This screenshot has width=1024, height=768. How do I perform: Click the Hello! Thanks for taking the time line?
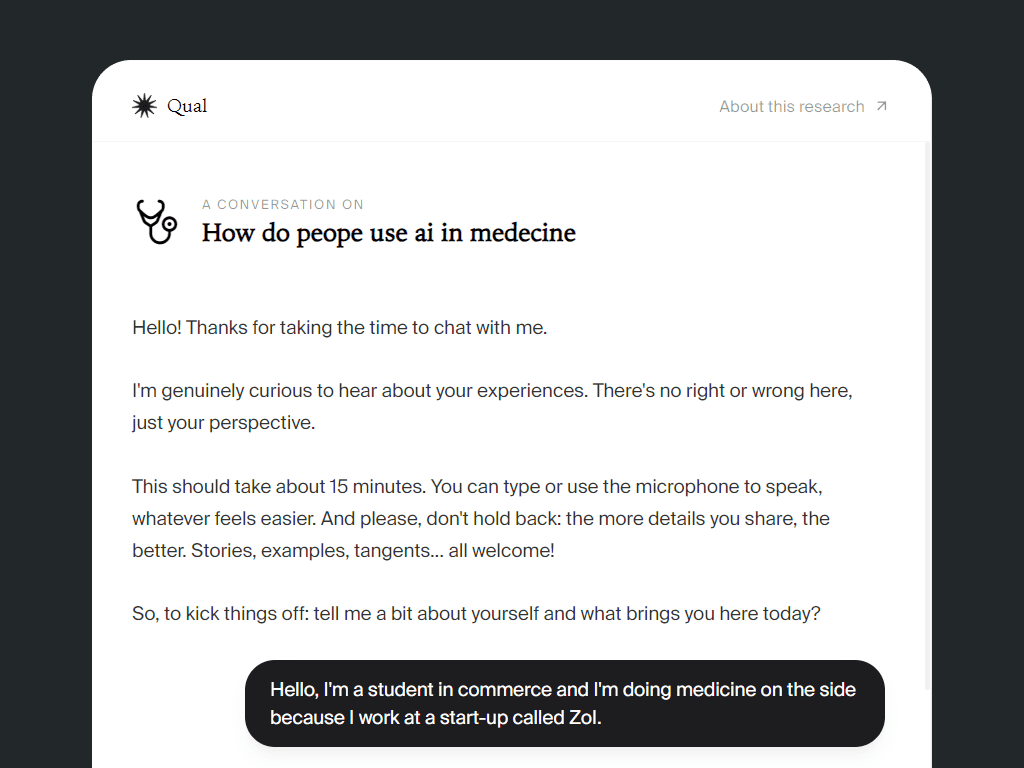click(339, 327)
